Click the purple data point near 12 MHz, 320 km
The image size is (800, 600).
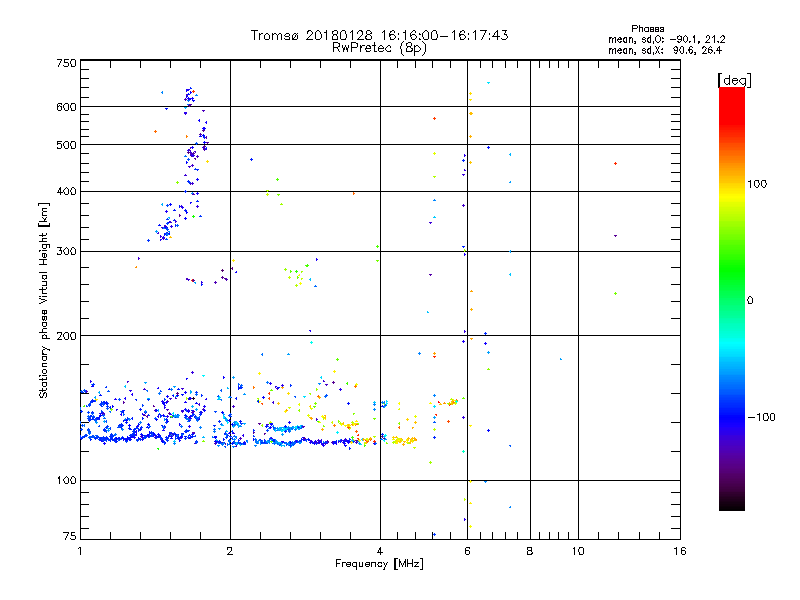pos(616,236)
